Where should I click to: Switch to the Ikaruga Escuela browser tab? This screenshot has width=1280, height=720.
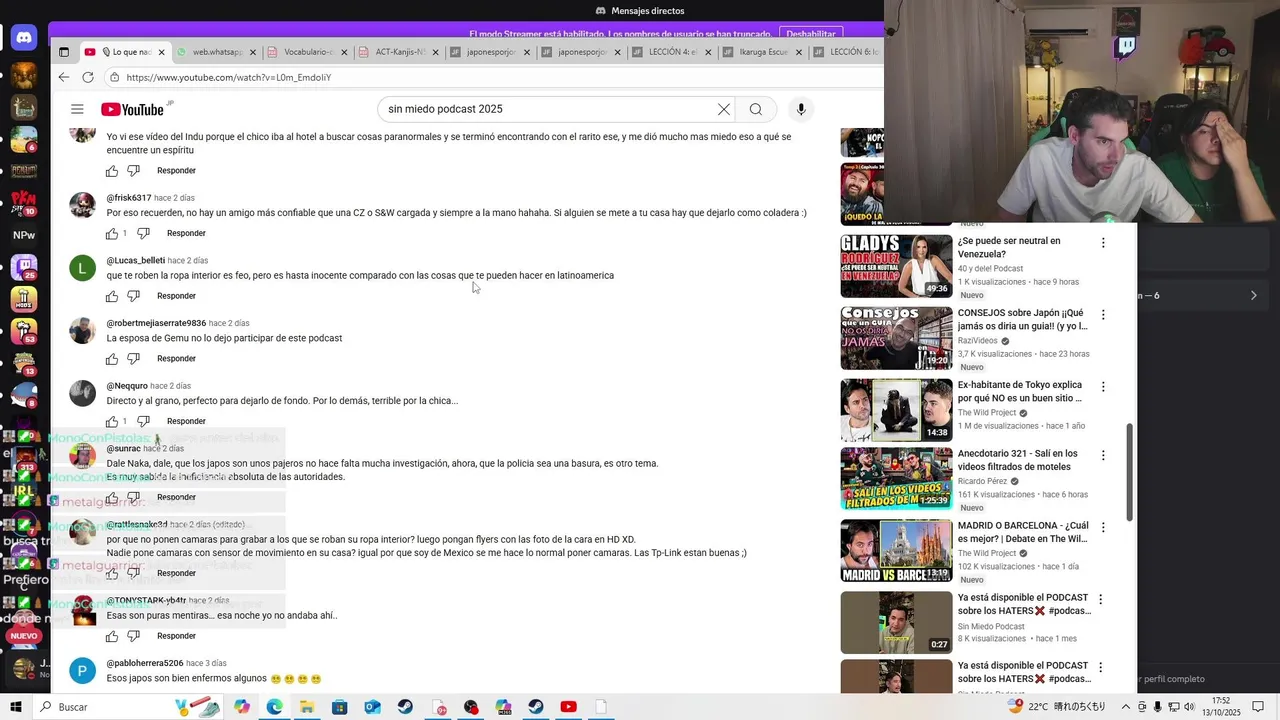click(x=764, y=52)
